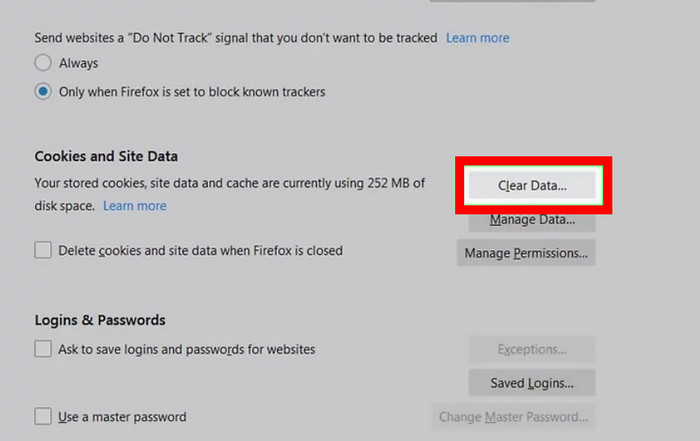Image resolution: width=700 pixels, height=441 pixels.
Task: Click the greyed-out "Exceptions..." button
Action: pyautogui.click(x=532, y=350)
